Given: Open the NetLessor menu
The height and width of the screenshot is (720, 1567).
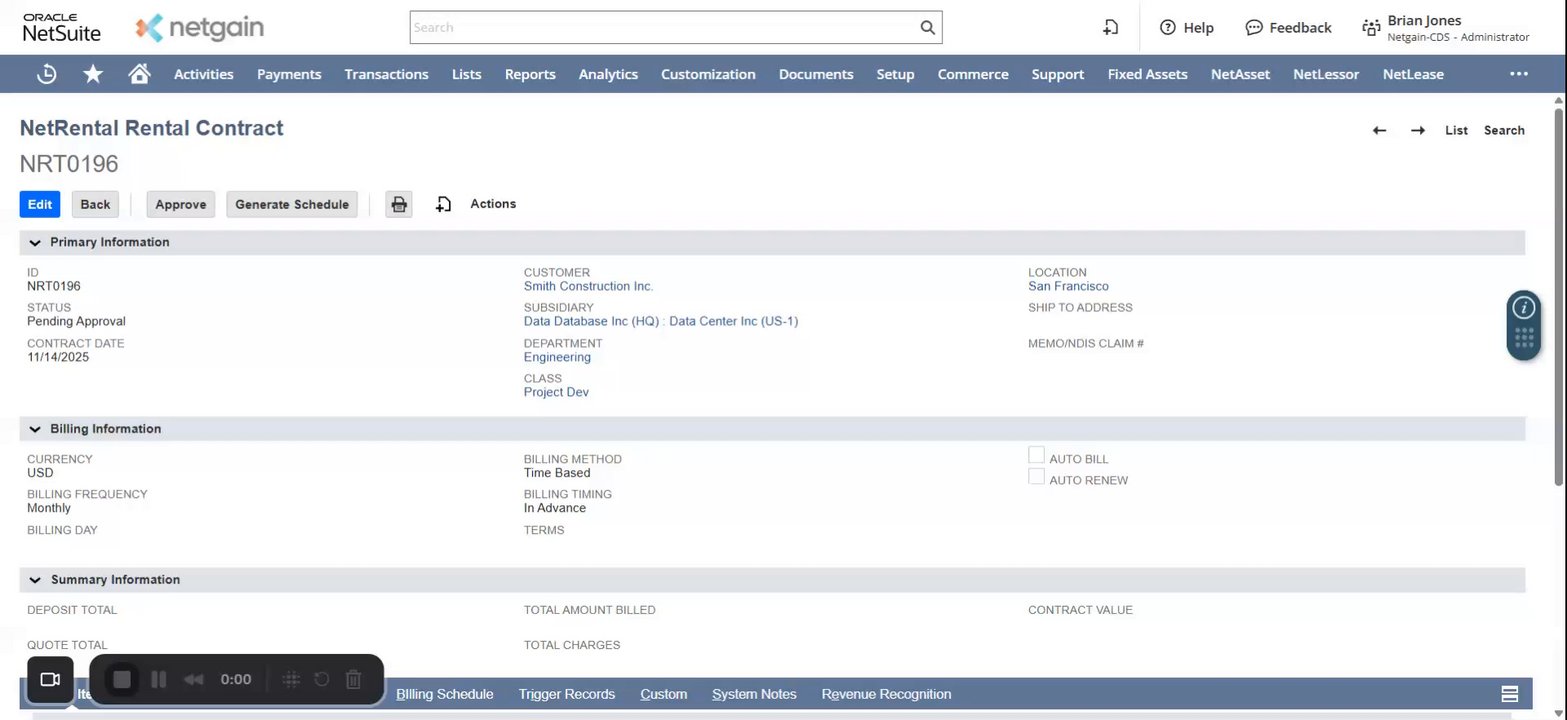Looking at the screenshot, I should 1326,74.
